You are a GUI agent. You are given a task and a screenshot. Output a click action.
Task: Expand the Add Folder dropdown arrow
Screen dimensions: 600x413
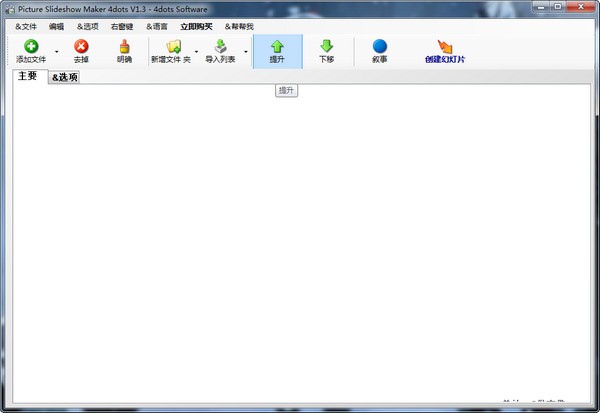pyautogui.click(x=196, y=52)
